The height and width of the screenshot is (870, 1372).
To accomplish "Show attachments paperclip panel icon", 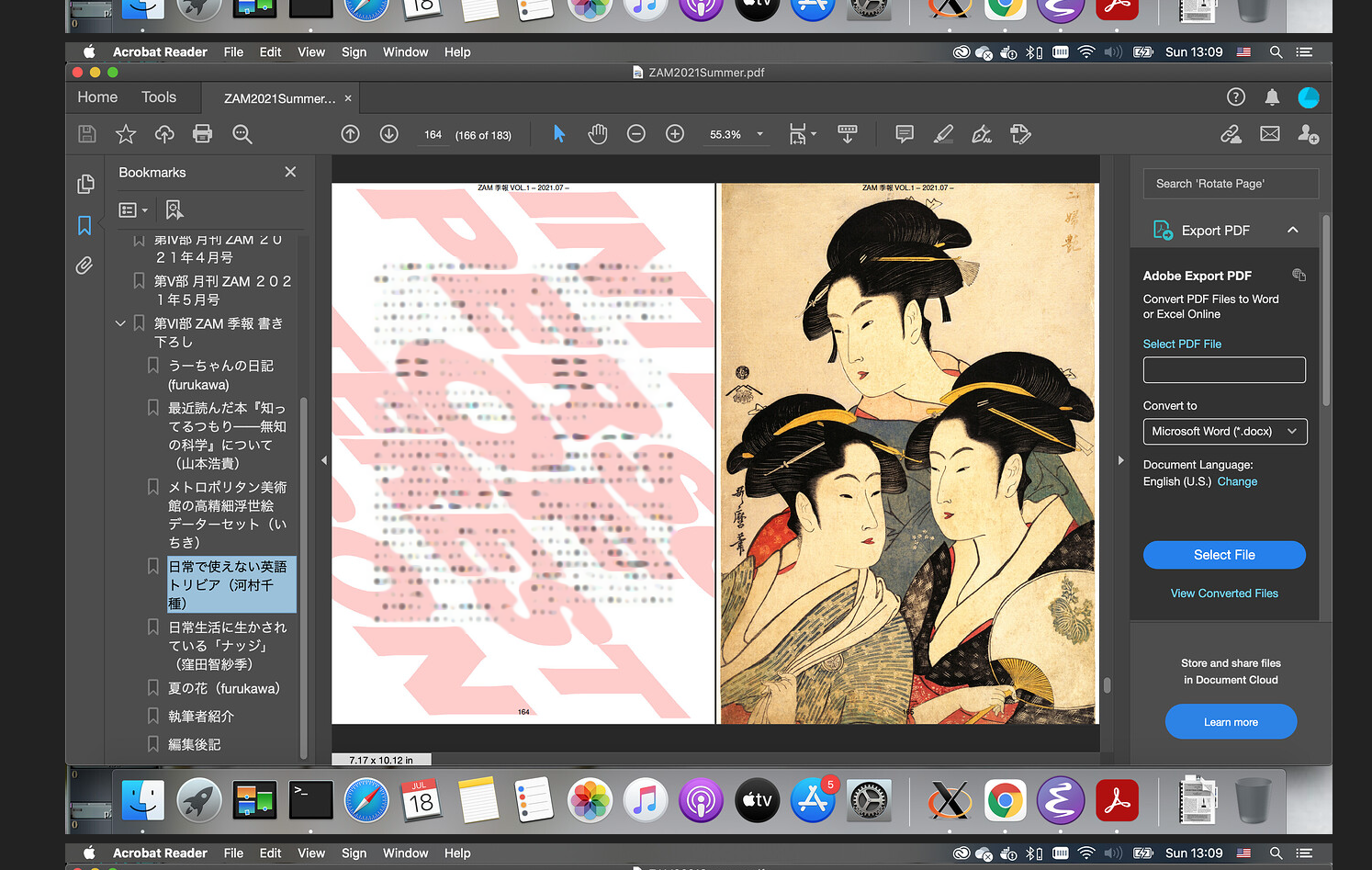I will [84, 266].
